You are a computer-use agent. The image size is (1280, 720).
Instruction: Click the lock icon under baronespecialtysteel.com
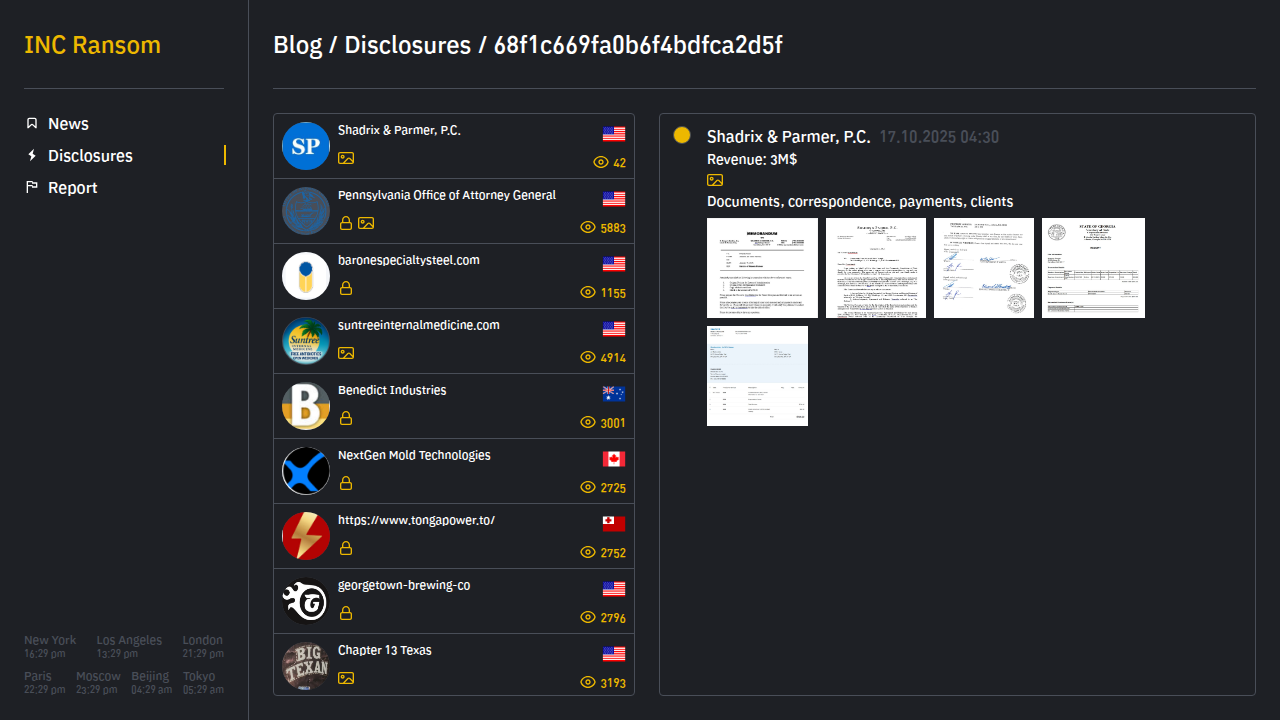pyautogui.click(x=346, y=289)
